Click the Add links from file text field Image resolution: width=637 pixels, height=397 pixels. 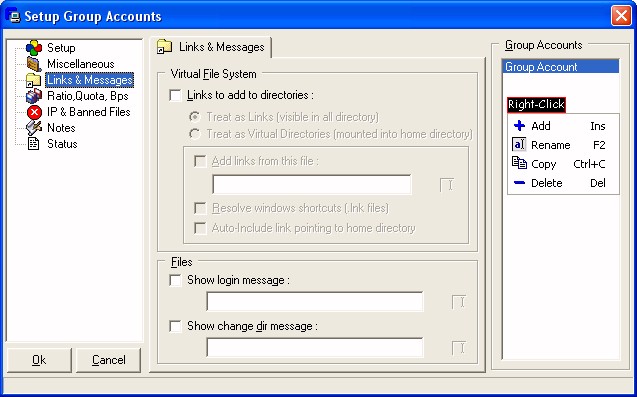[312, 185]
